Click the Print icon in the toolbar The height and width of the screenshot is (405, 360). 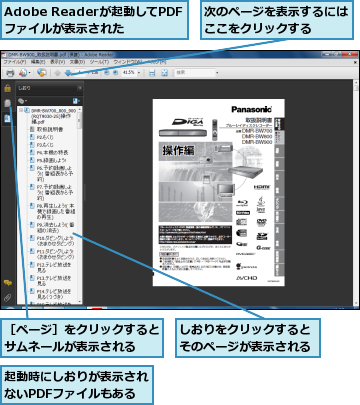(x=10, y=72)
